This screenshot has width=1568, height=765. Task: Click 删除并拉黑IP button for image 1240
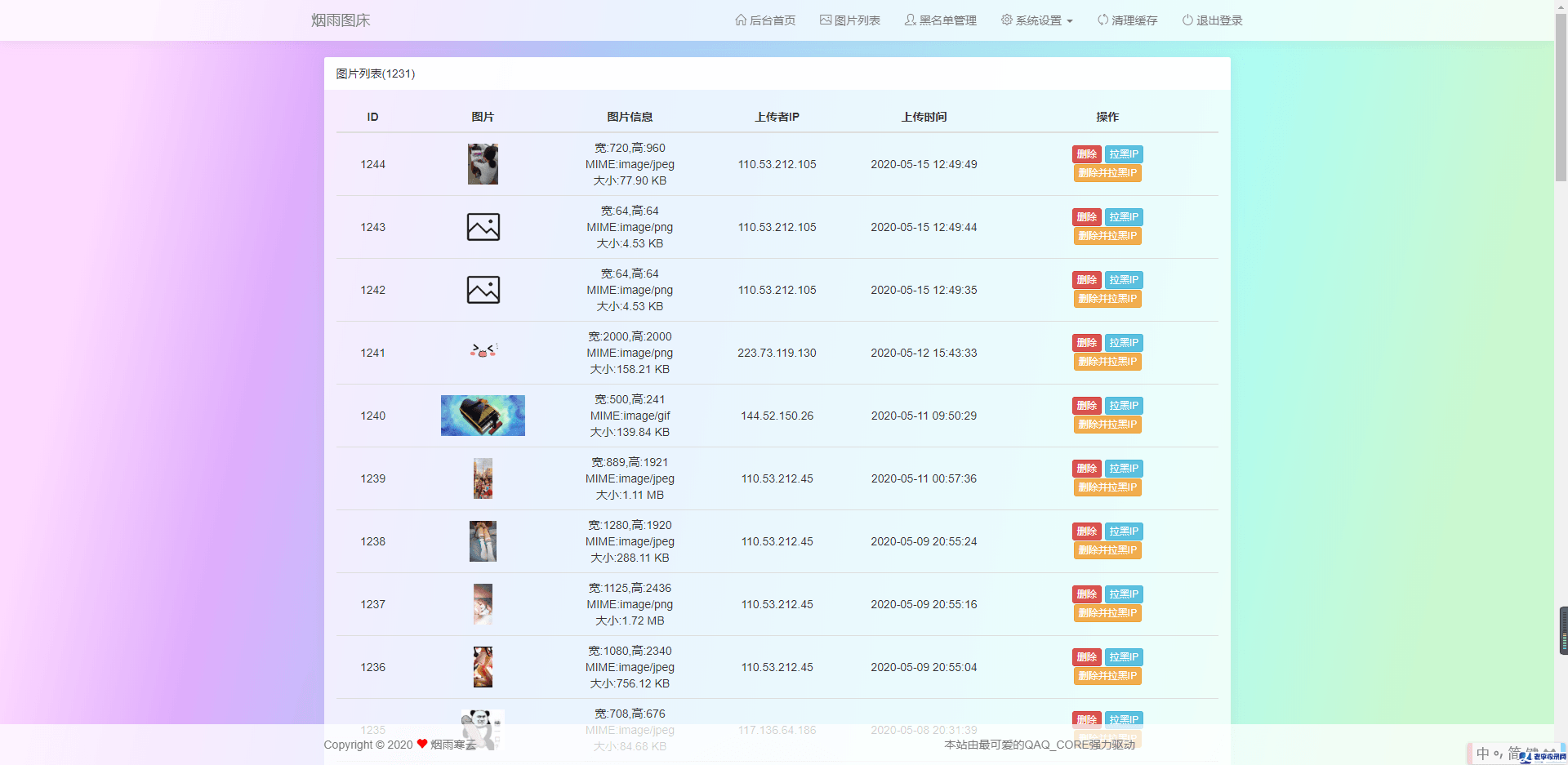point(1107,424)
